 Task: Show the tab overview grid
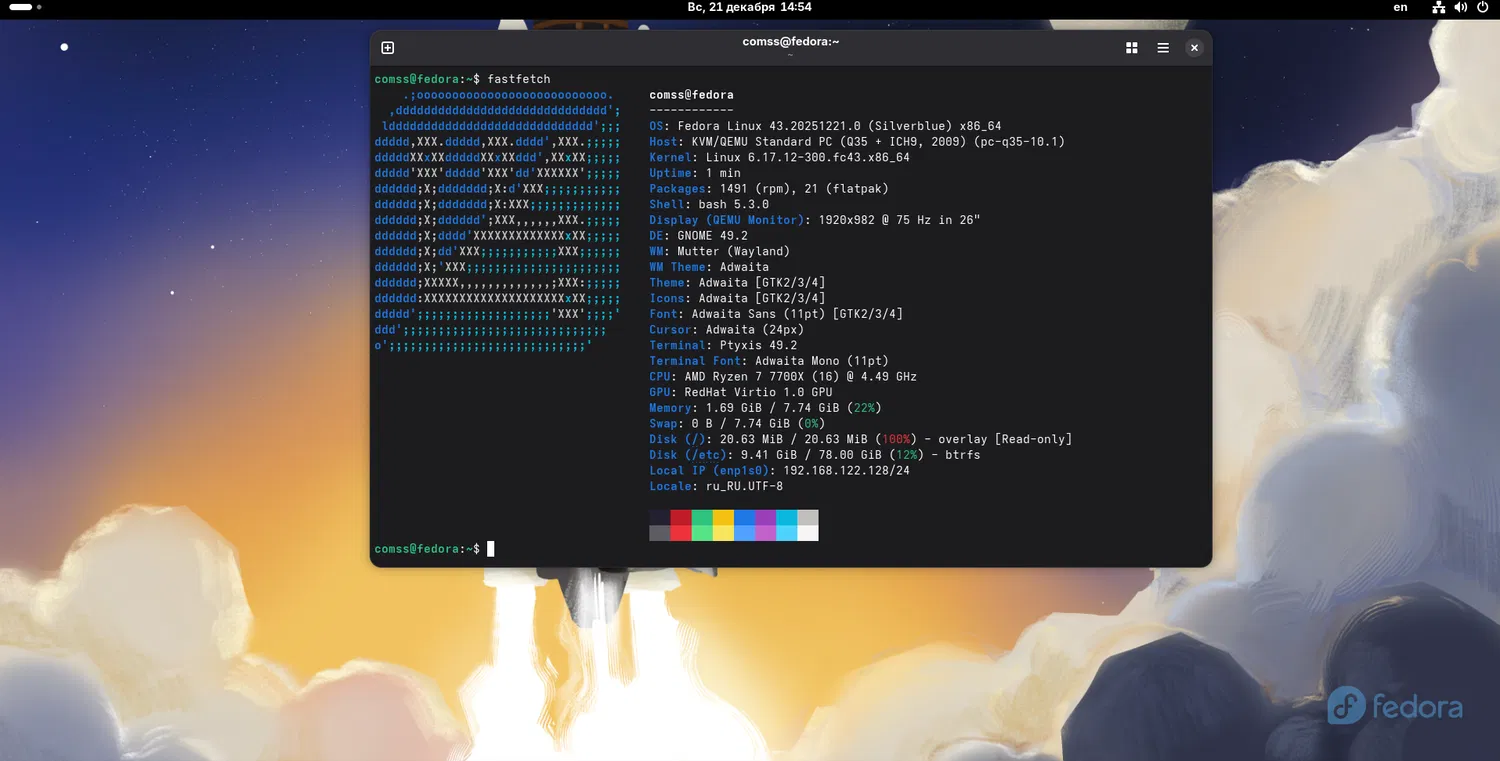tap(1132, 48)
